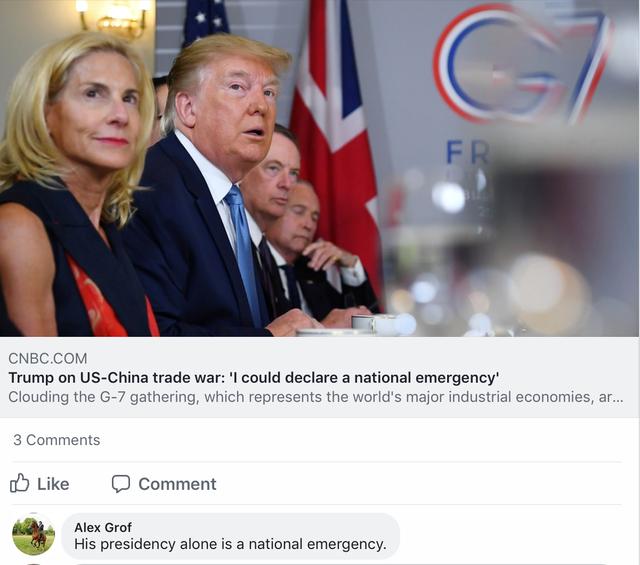This screenshot has height=565, width=640.
Task: Click the wall lamp in the photo
Action: pyautogui.click(x=115, y=17)
